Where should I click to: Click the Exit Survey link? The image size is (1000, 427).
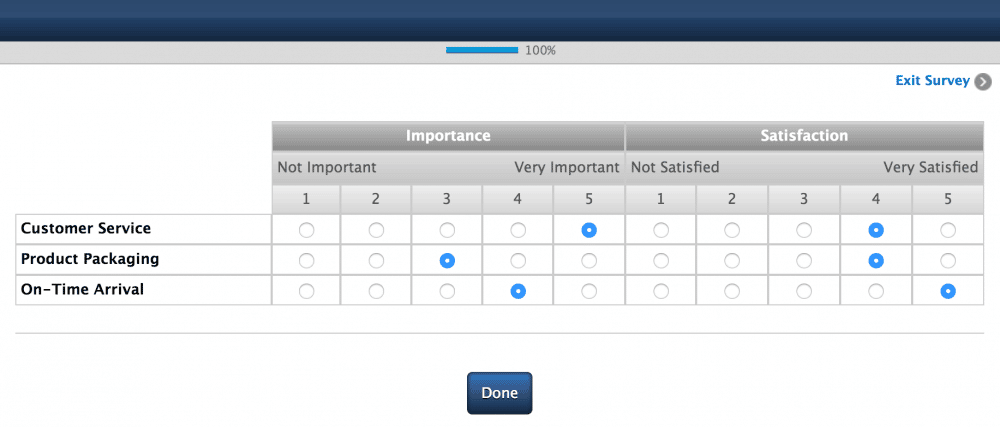(x=932, y=81)
